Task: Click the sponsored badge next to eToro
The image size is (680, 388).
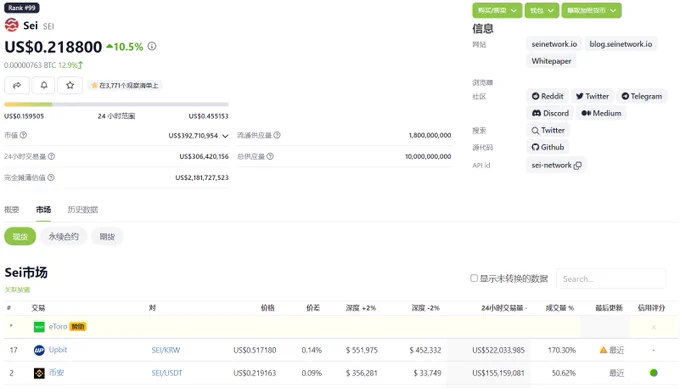Action: (78, 326)
